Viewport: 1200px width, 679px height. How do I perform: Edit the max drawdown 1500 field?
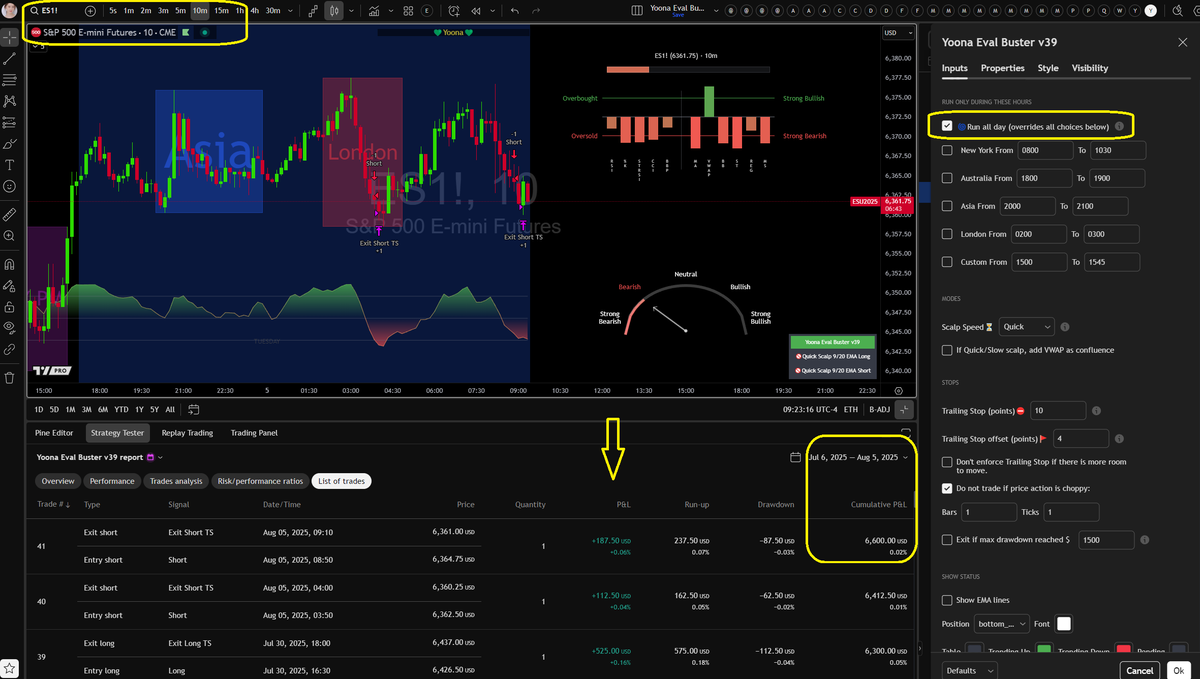tap(1105, 540)
